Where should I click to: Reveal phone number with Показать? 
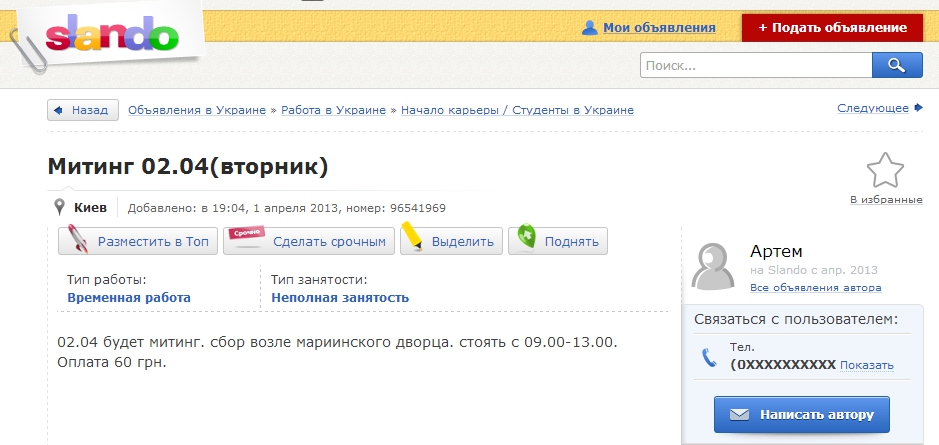(867, 365)
